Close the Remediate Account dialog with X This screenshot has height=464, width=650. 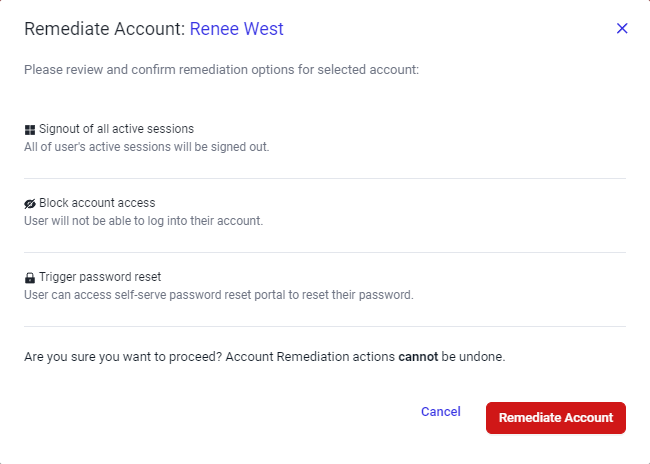coord(622,29)
